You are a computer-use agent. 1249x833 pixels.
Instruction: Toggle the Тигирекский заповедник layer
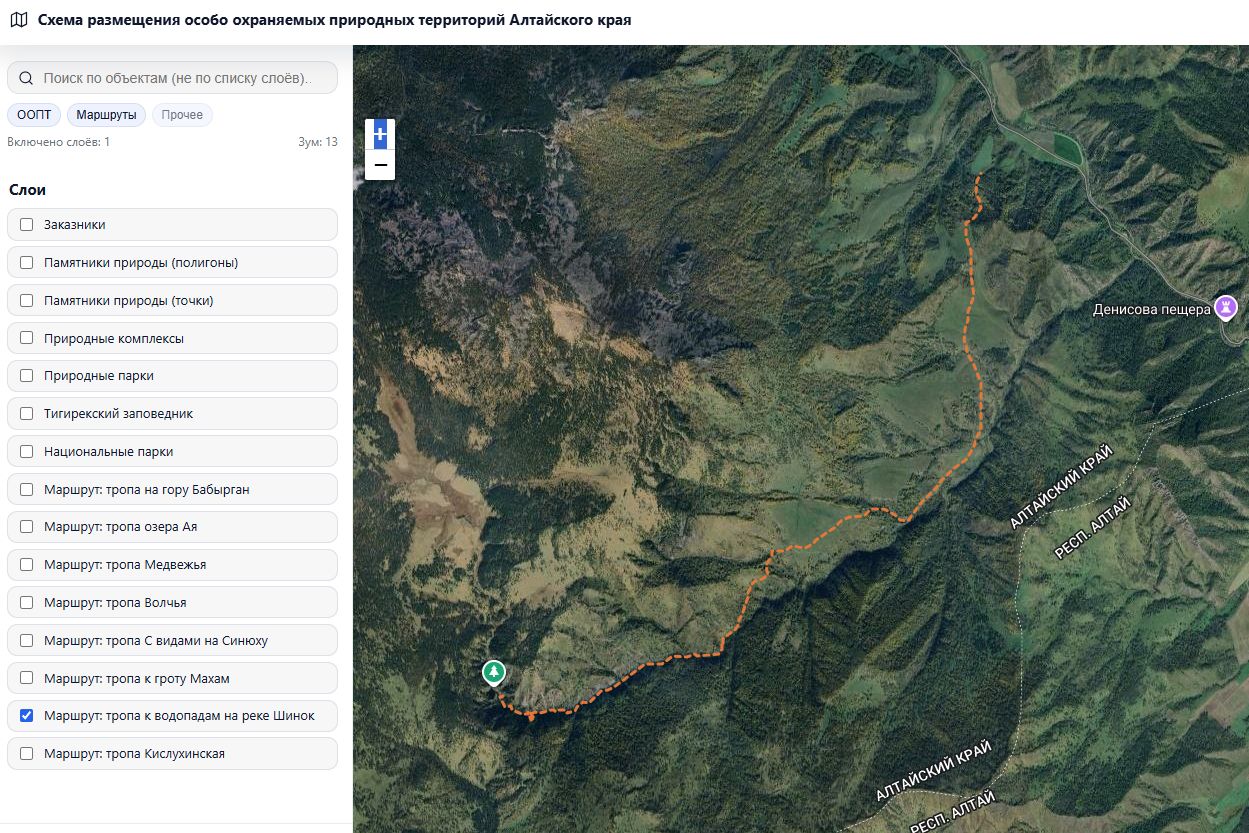(x=27, y=414)
